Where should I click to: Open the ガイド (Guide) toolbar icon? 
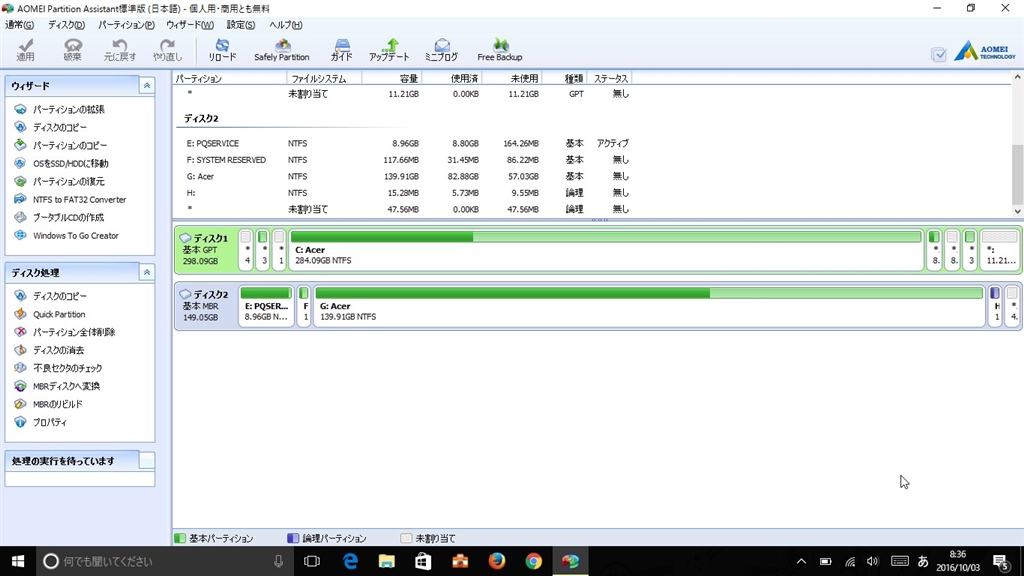(342, 50)
